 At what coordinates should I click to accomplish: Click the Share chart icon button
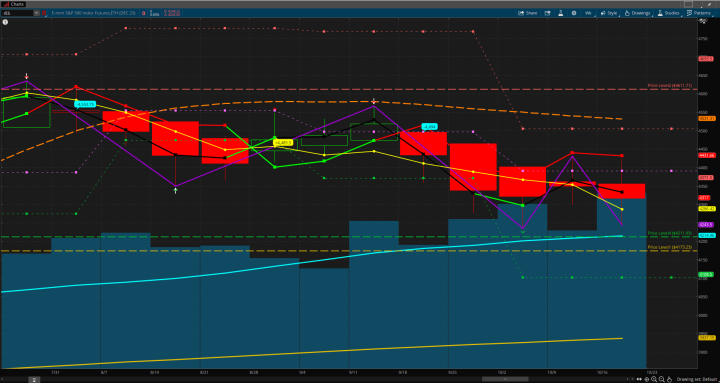[528, 13]
